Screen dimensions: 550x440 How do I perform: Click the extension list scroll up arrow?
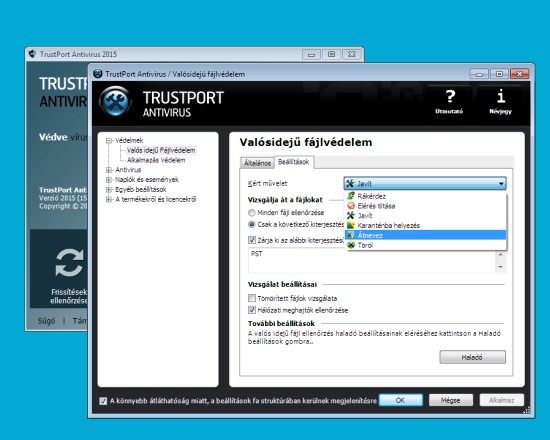coord(501,254)
